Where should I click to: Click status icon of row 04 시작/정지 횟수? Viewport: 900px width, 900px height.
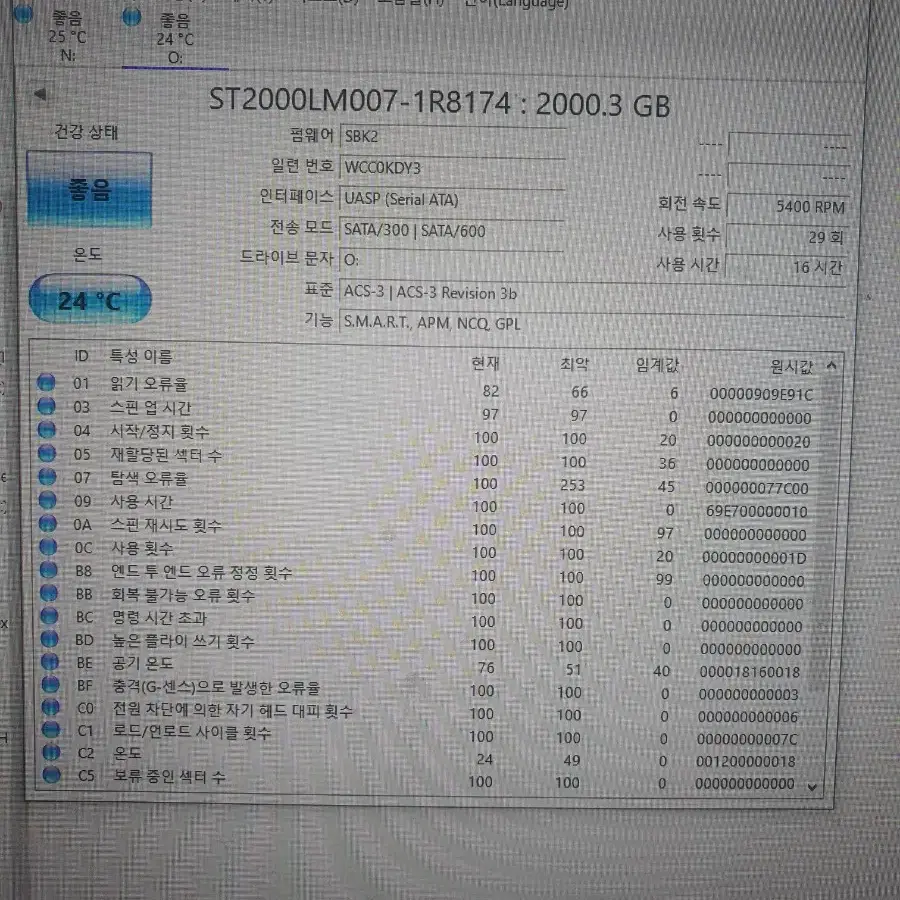[x=46, y=429]
